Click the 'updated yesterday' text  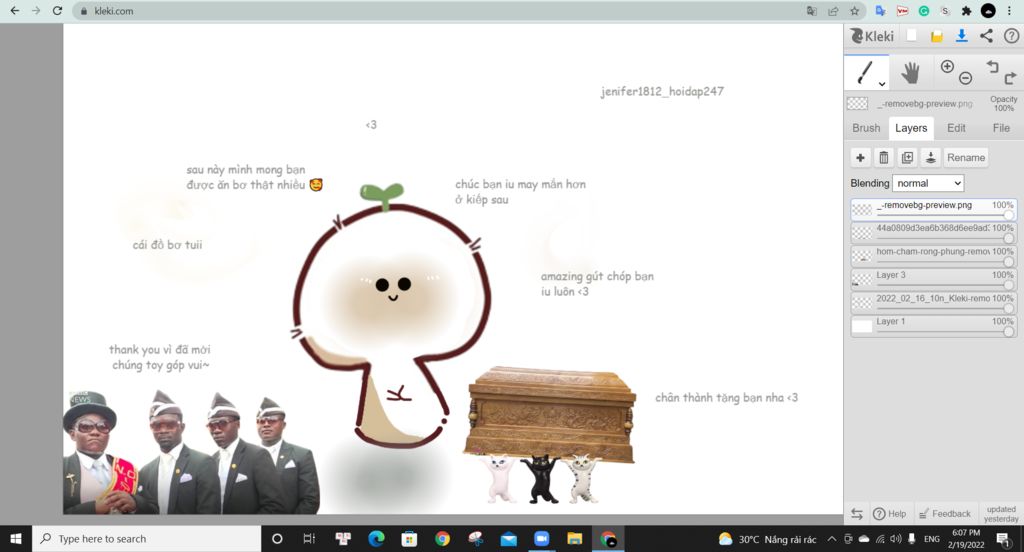tap(1001, 514)
